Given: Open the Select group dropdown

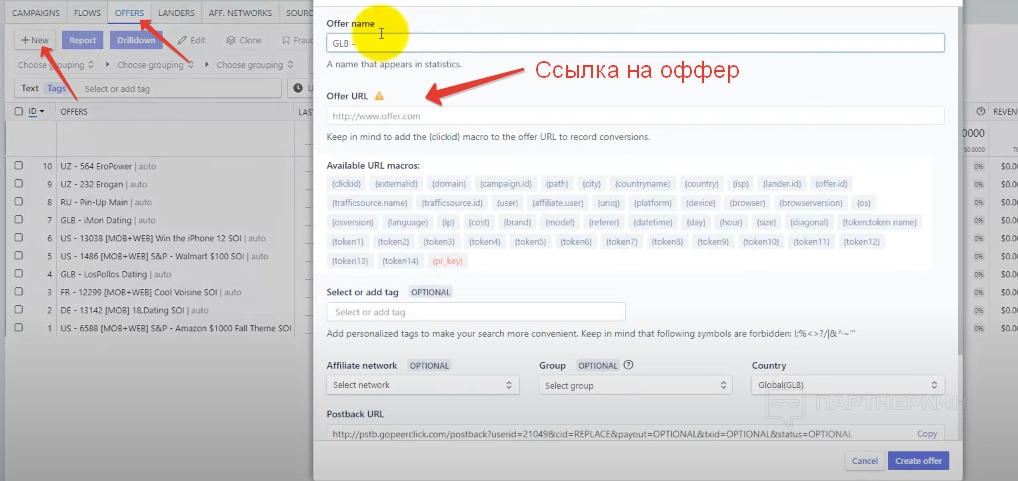Looking at the screenshot, I should click(x=635, y=386).
